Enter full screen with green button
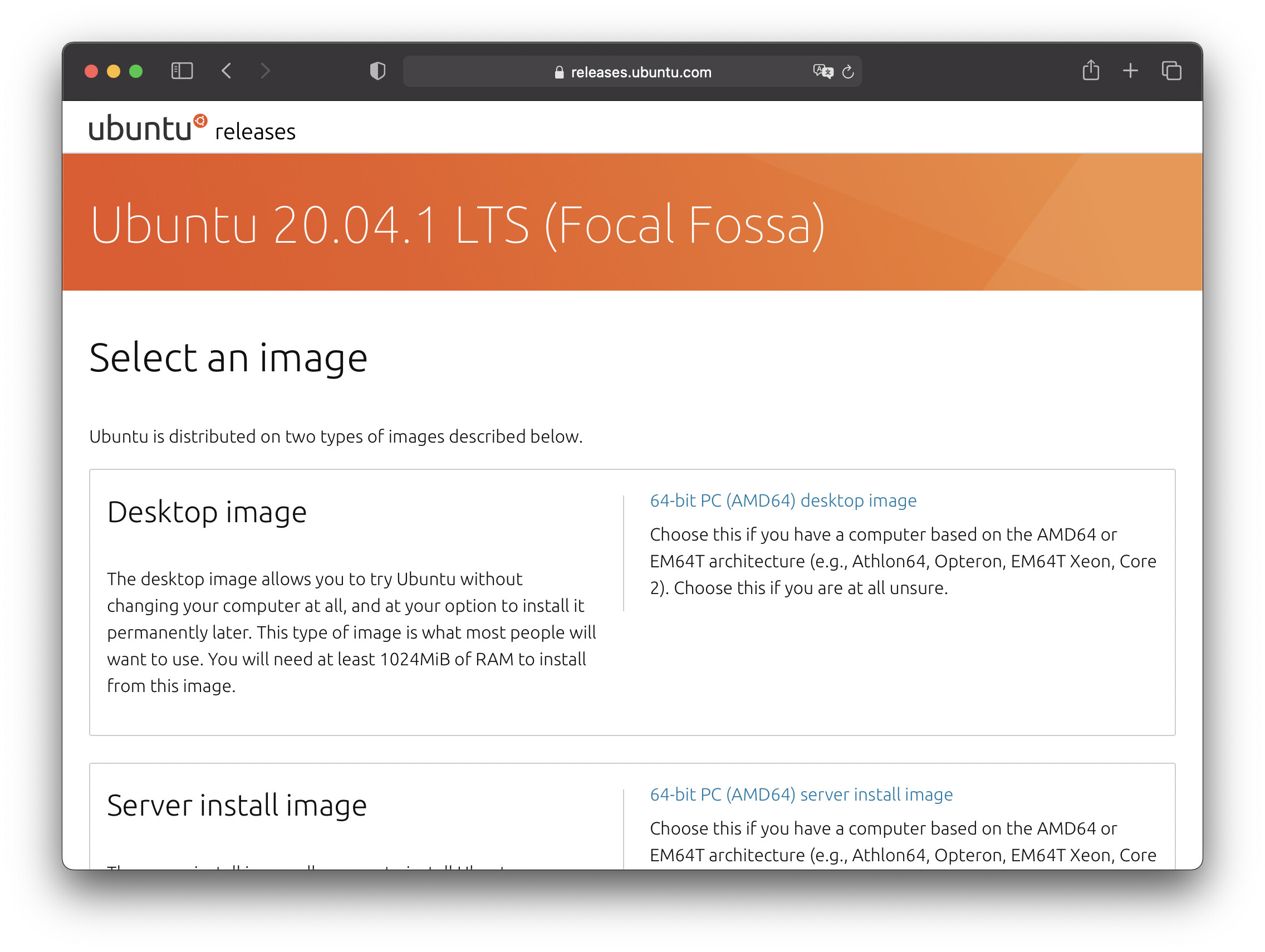Image resolution: width=1265 pixels, height=952 pixels. coord(136,71)
